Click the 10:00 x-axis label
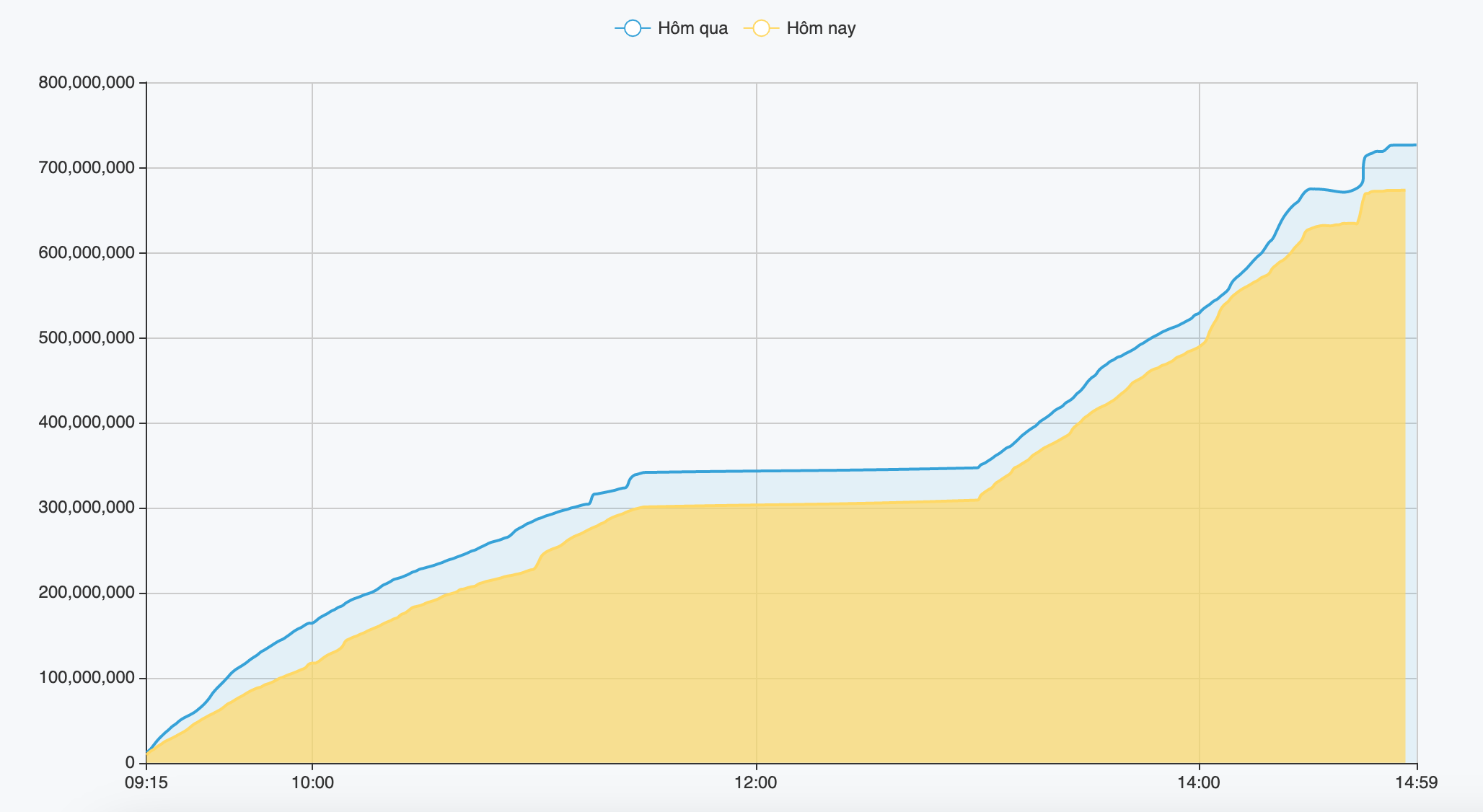Screen dimensions: 1483x812 312,783
